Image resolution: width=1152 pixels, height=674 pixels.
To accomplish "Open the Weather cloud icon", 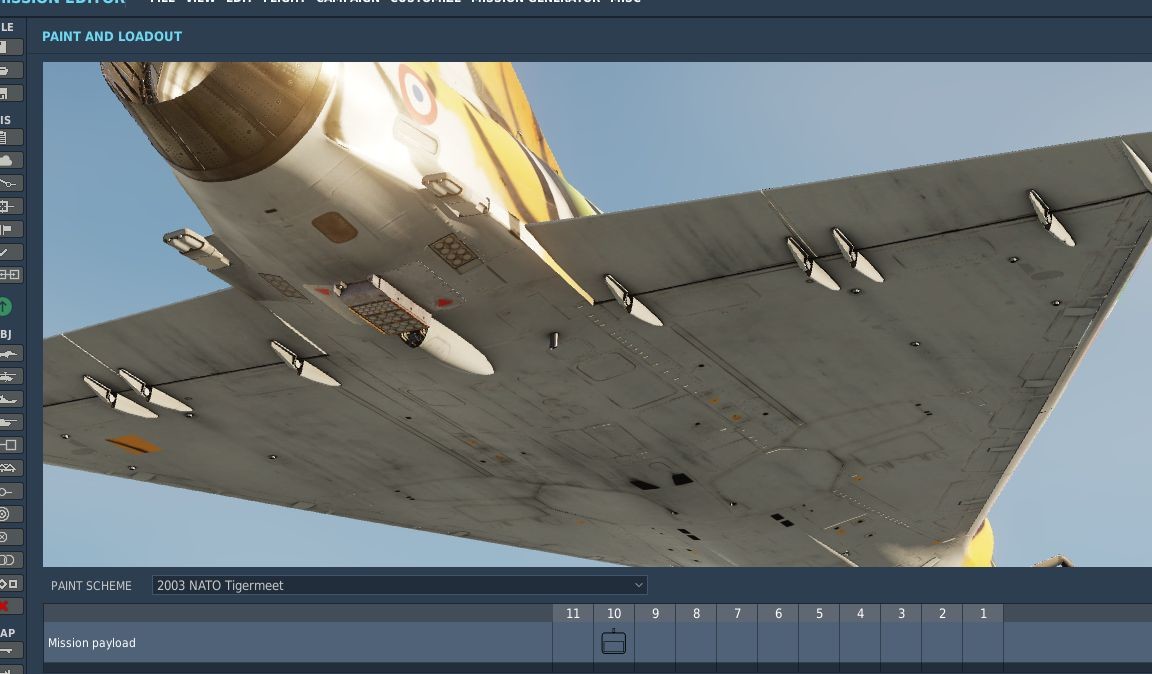I will [x=9, y=160].
